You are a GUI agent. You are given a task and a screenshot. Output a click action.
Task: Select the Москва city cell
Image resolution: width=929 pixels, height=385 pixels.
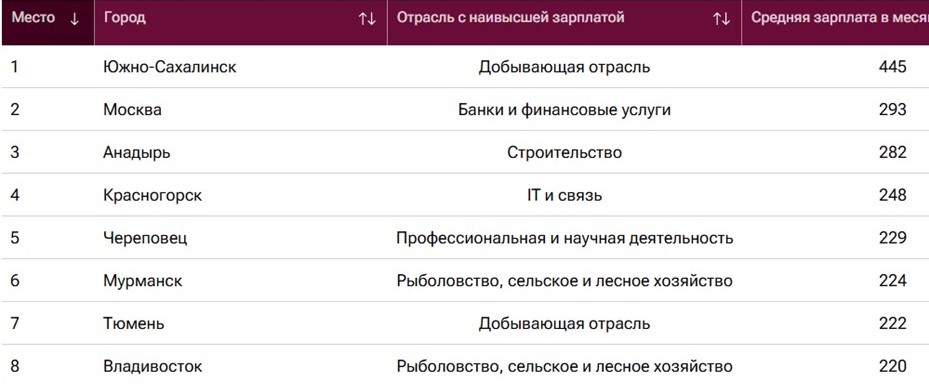pyautogui.click(x=132, y=110)
